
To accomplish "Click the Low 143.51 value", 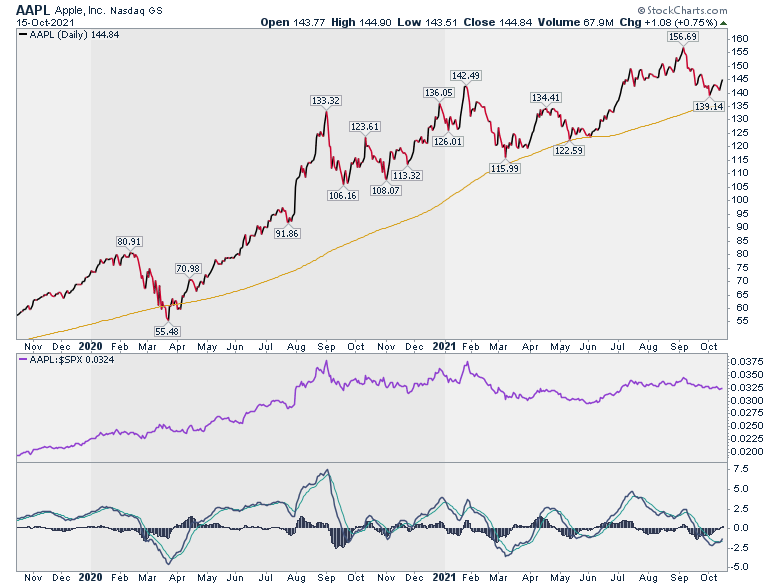I will pos(427,22).
